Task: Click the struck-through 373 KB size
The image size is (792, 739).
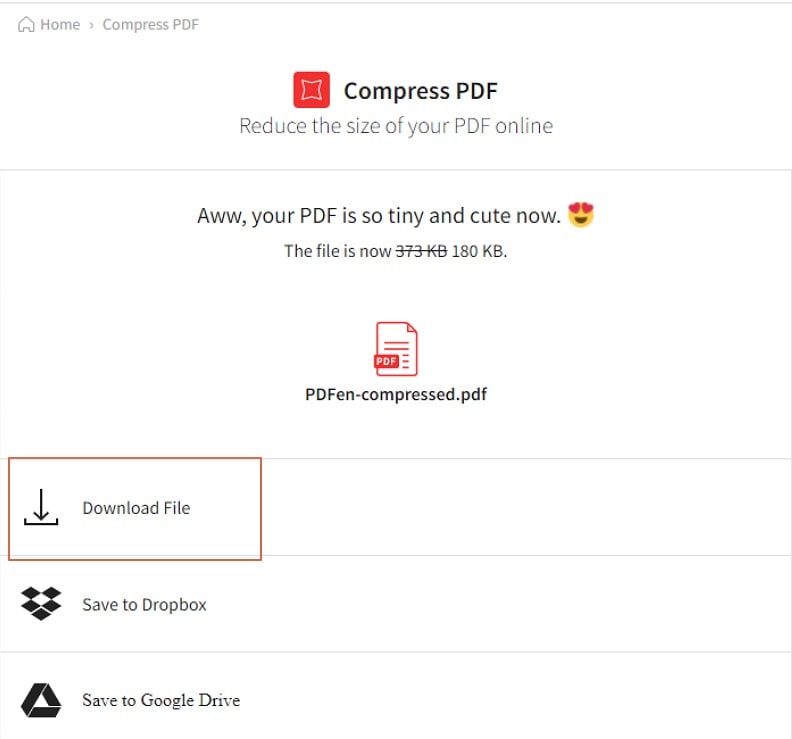Action: point(421,251)
